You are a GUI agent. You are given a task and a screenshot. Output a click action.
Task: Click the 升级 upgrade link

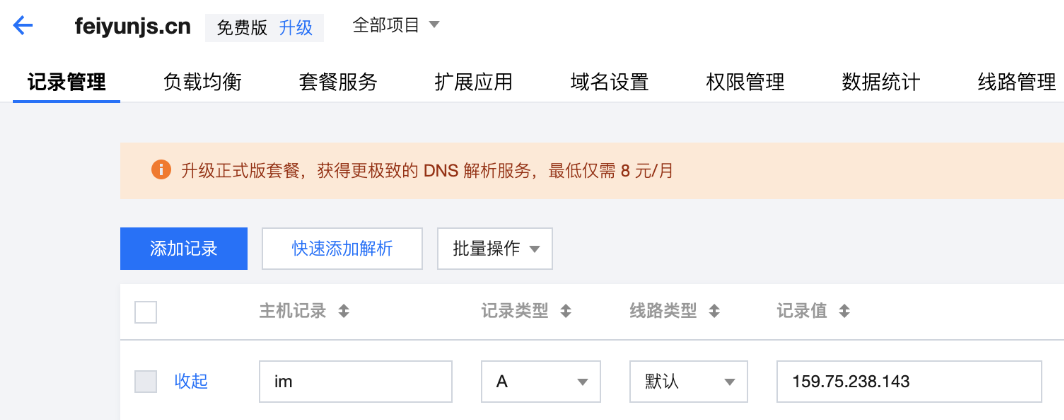click(x=296, y=28)
